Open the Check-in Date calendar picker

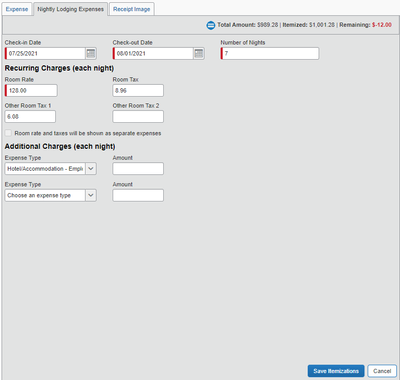91,53
